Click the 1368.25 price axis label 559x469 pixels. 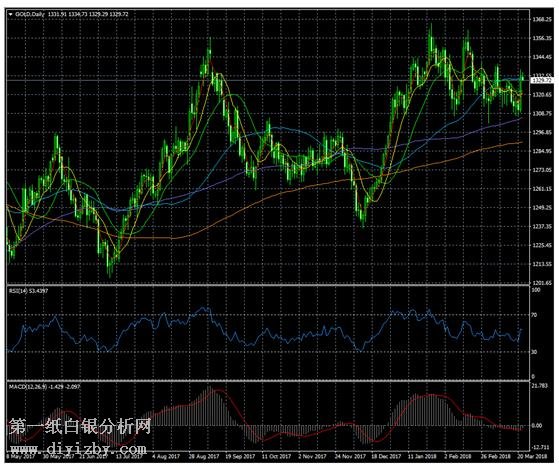(x=542, y=19)
